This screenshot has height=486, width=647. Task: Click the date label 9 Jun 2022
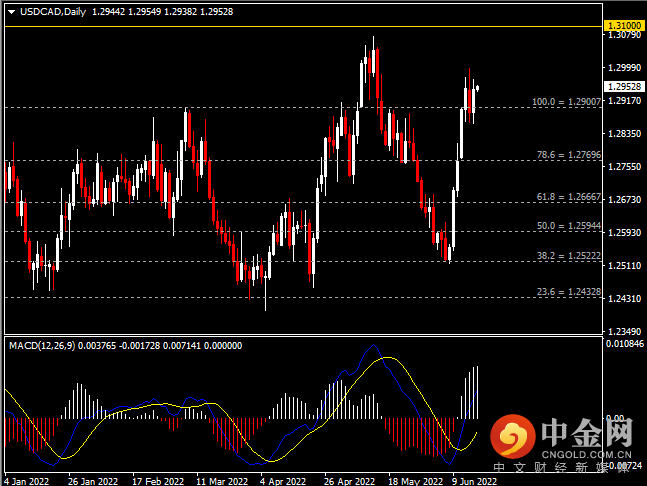coord(475,481)
